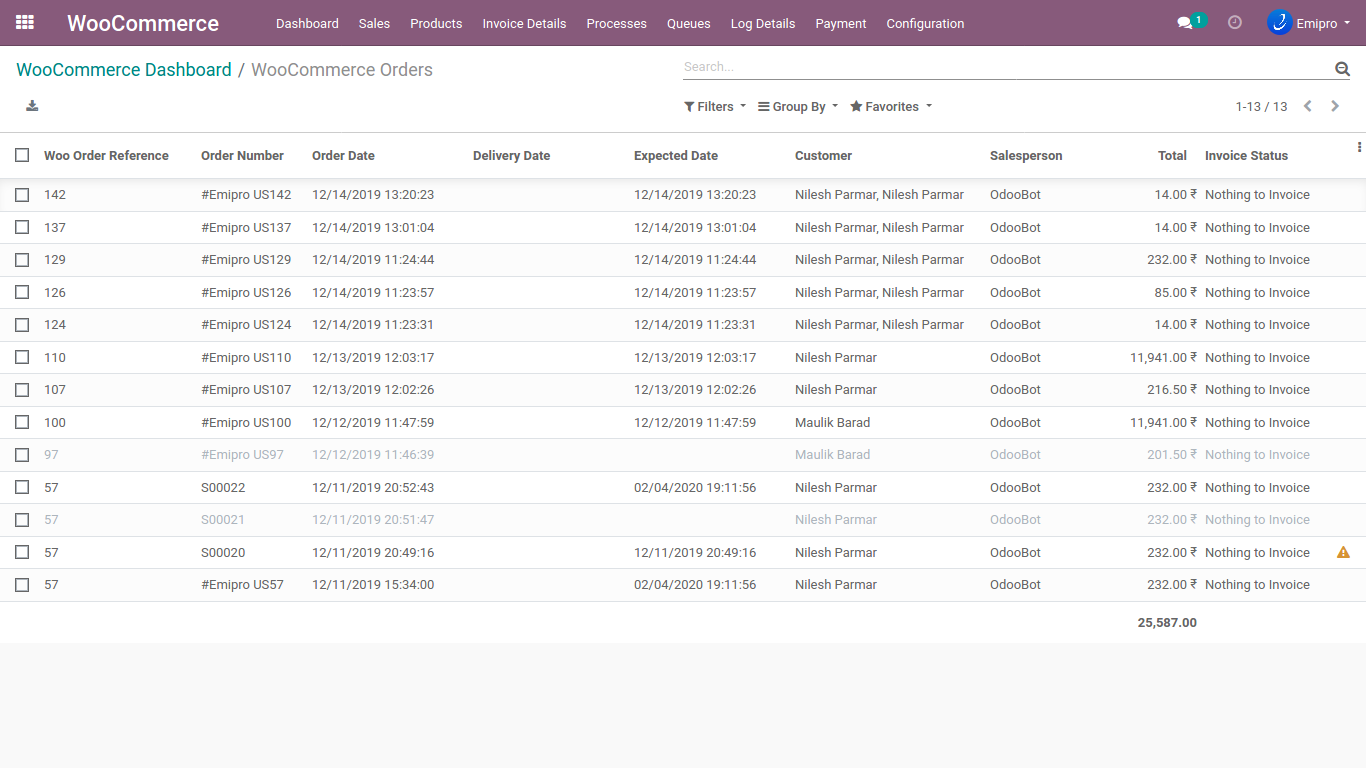Select checkbox for order 124
This screenshot has width=1366, height=768.
pos(22,325)
